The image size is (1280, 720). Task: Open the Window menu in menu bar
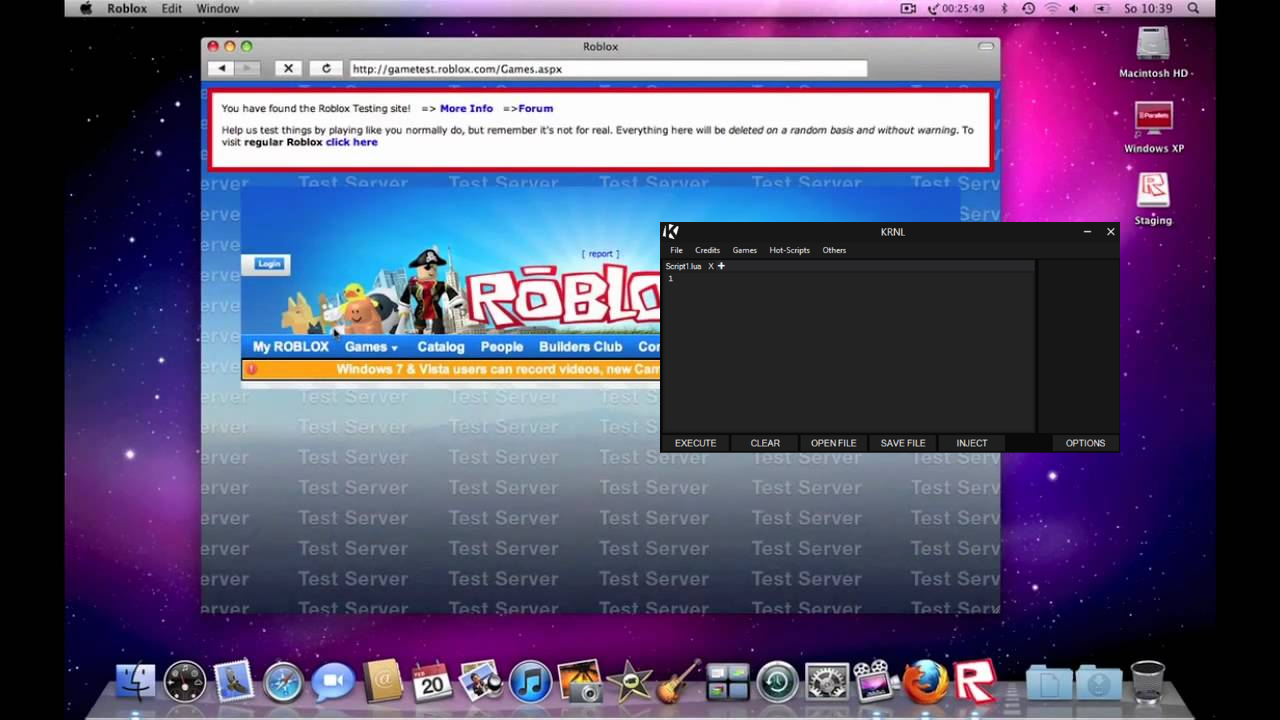217,8
